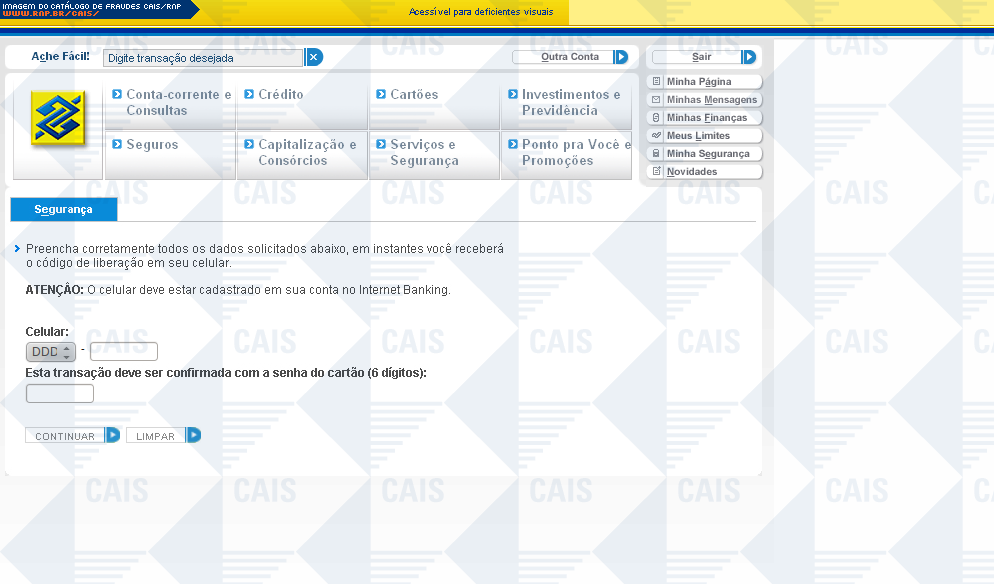Focus the Ache Fácil transaction search field

pos(203,58)
